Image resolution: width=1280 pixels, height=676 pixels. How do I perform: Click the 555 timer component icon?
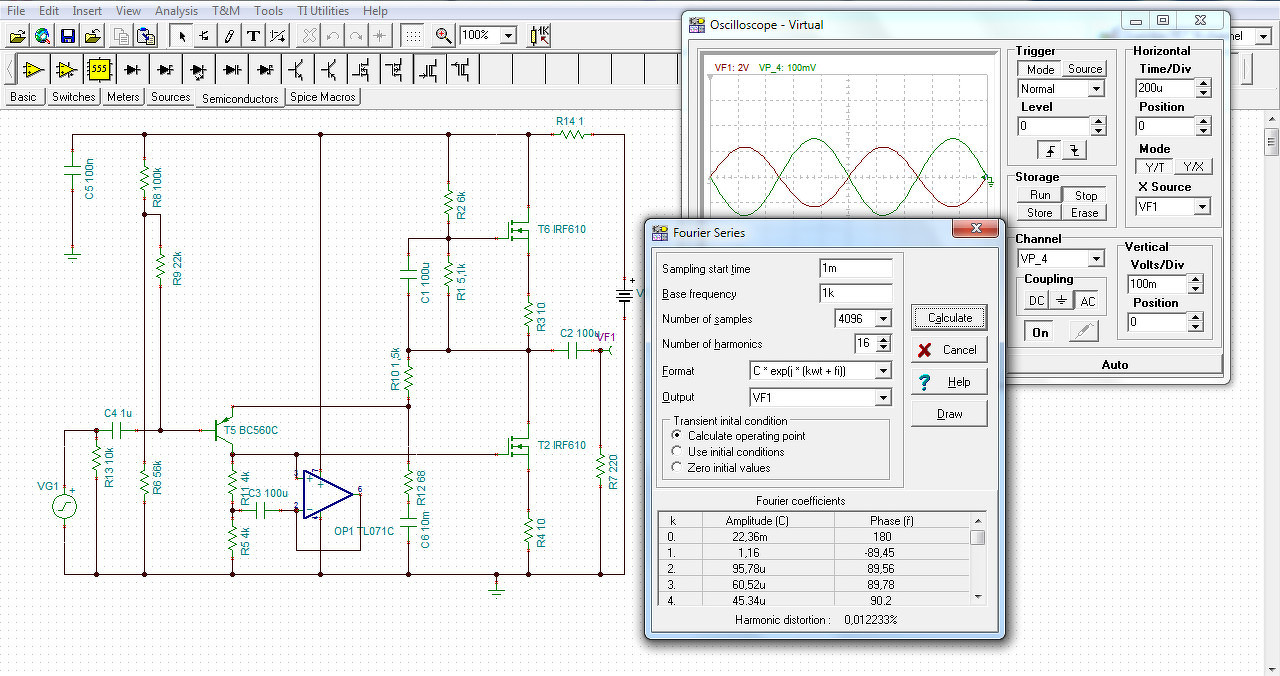pos(99,69)
